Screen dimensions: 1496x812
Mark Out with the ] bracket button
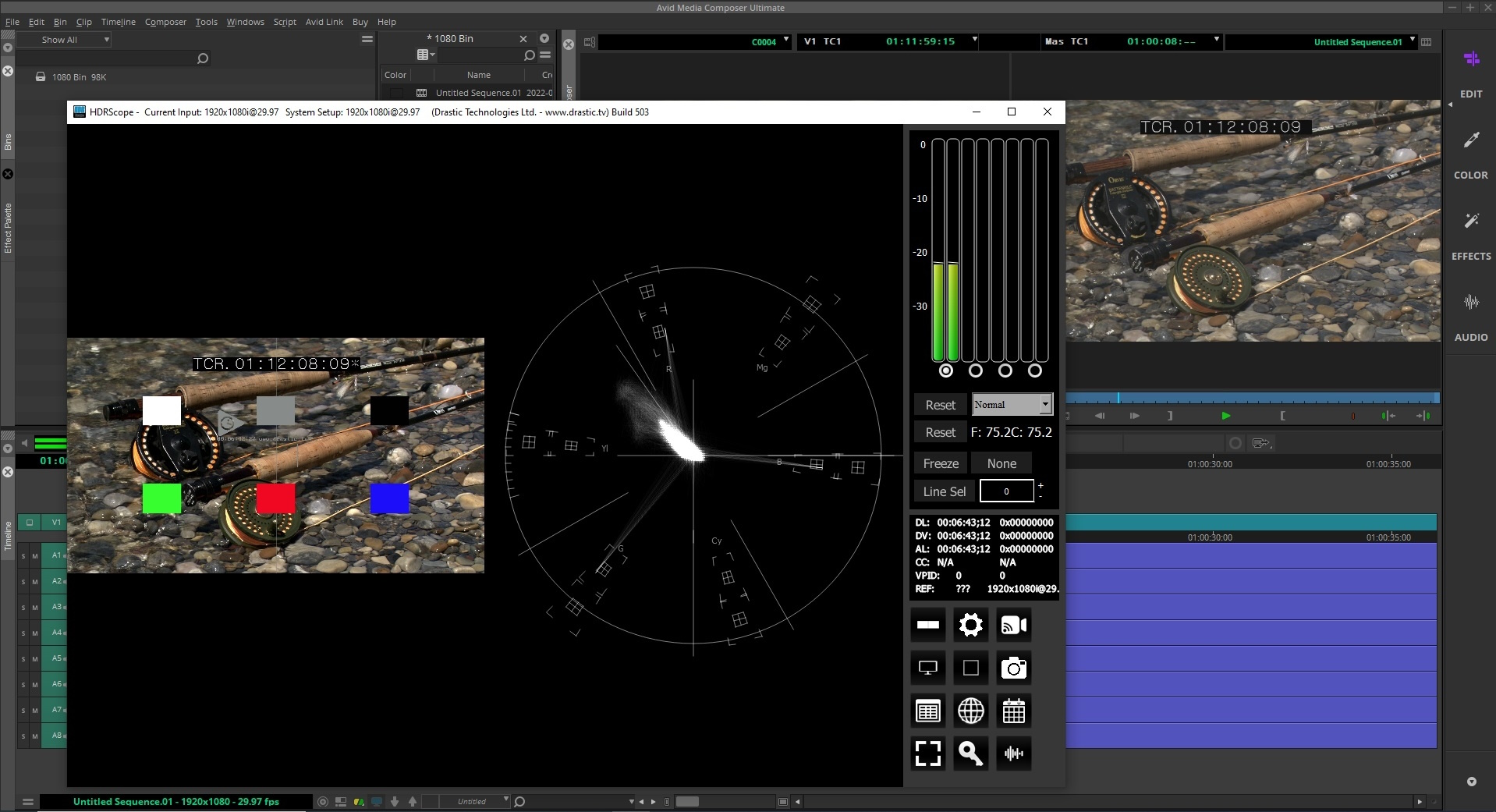pyautogui.click(x=1170, y=416)
